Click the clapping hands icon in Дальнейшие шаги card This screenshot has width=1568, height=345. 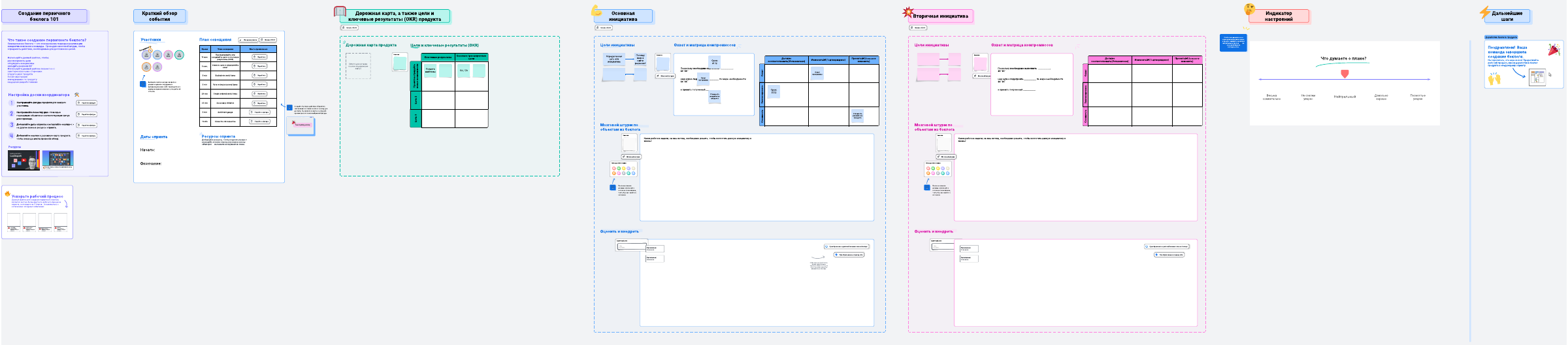click(x=1494, y=79)
